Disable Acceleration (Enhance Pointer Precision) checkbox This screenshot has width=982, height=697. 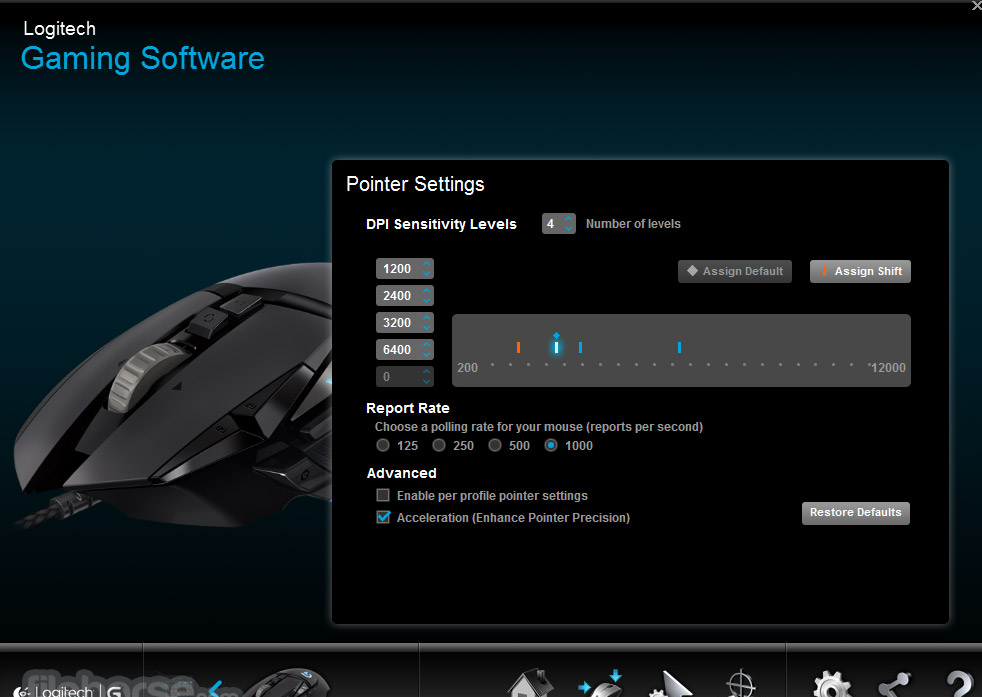pos(383,517)
